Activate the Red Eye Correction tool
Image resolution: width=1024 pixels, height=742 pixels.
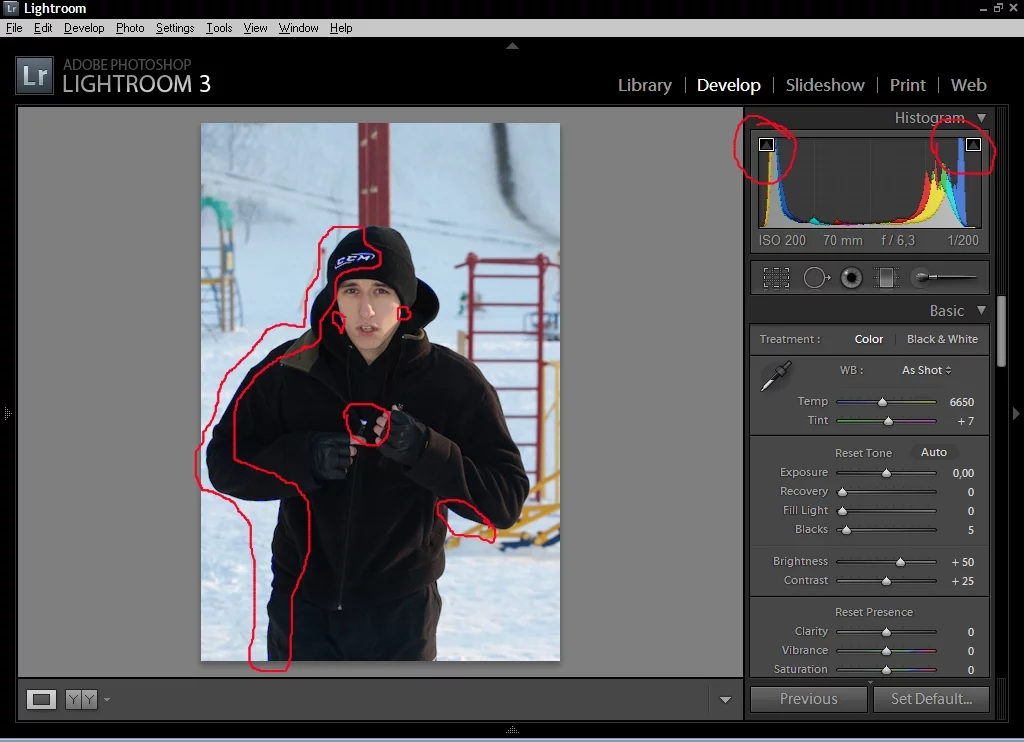[851, 278]
